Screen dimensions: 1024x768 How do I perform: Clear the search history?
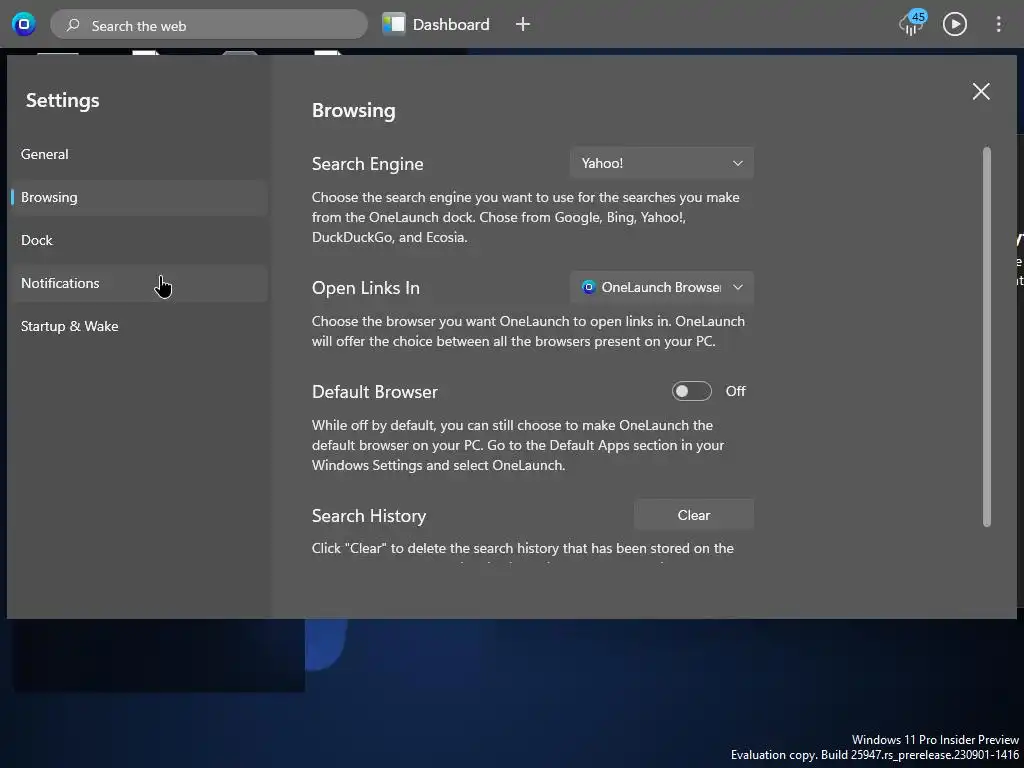click(x=694, y=515)
